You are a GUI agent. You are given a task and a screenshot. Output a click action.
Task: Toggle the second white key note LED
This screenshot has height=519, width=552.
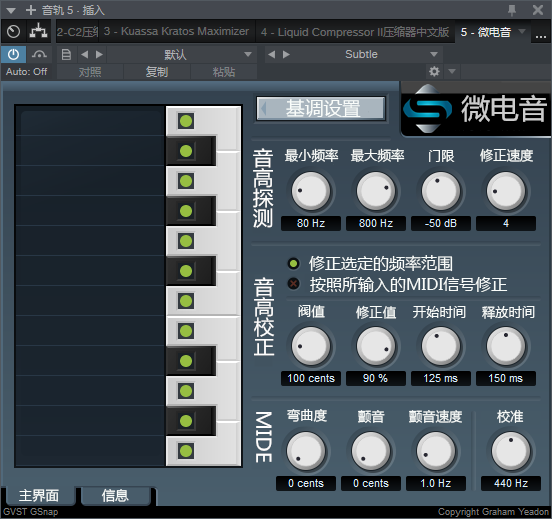point(186,181)
